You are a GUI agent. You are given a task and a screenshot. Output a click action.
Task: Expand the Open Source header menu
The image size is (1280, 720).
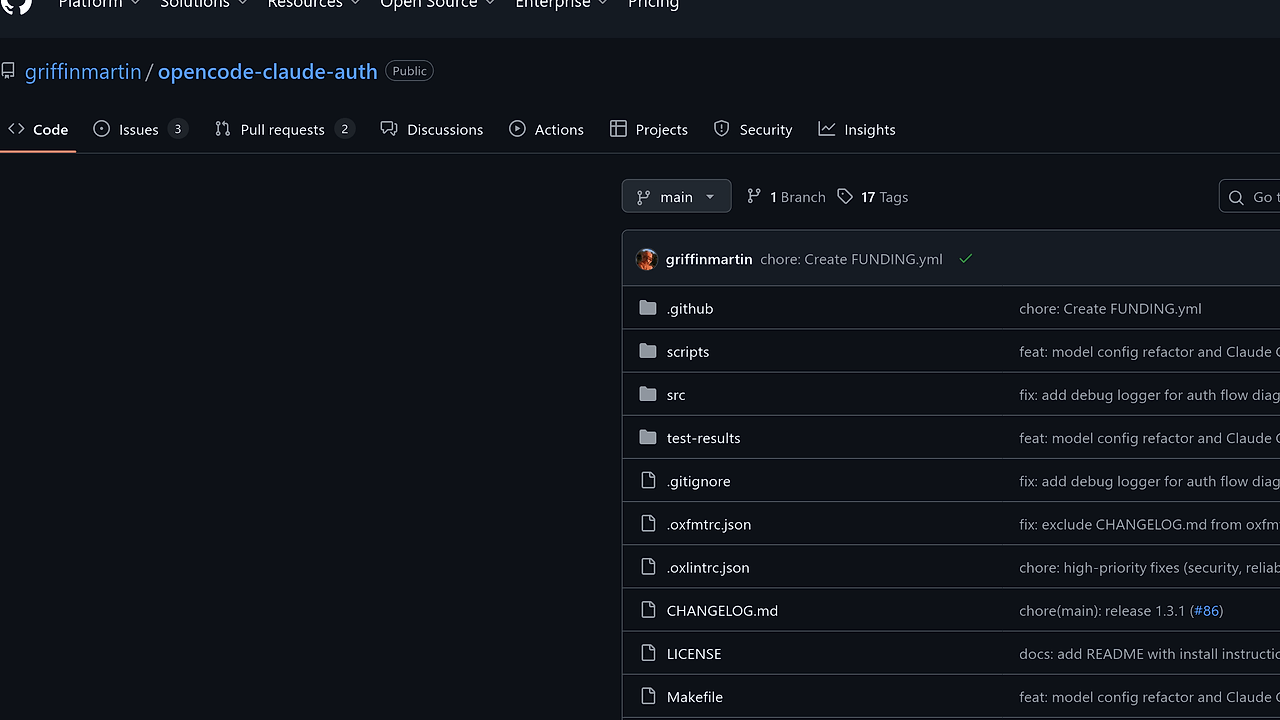(438, 4)
